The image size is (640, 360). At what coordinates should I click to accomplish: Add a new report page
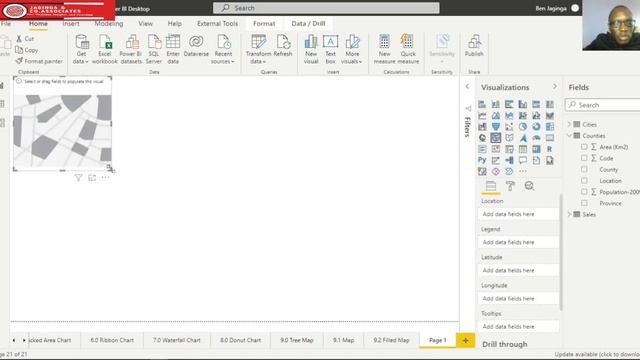point(465,340)
